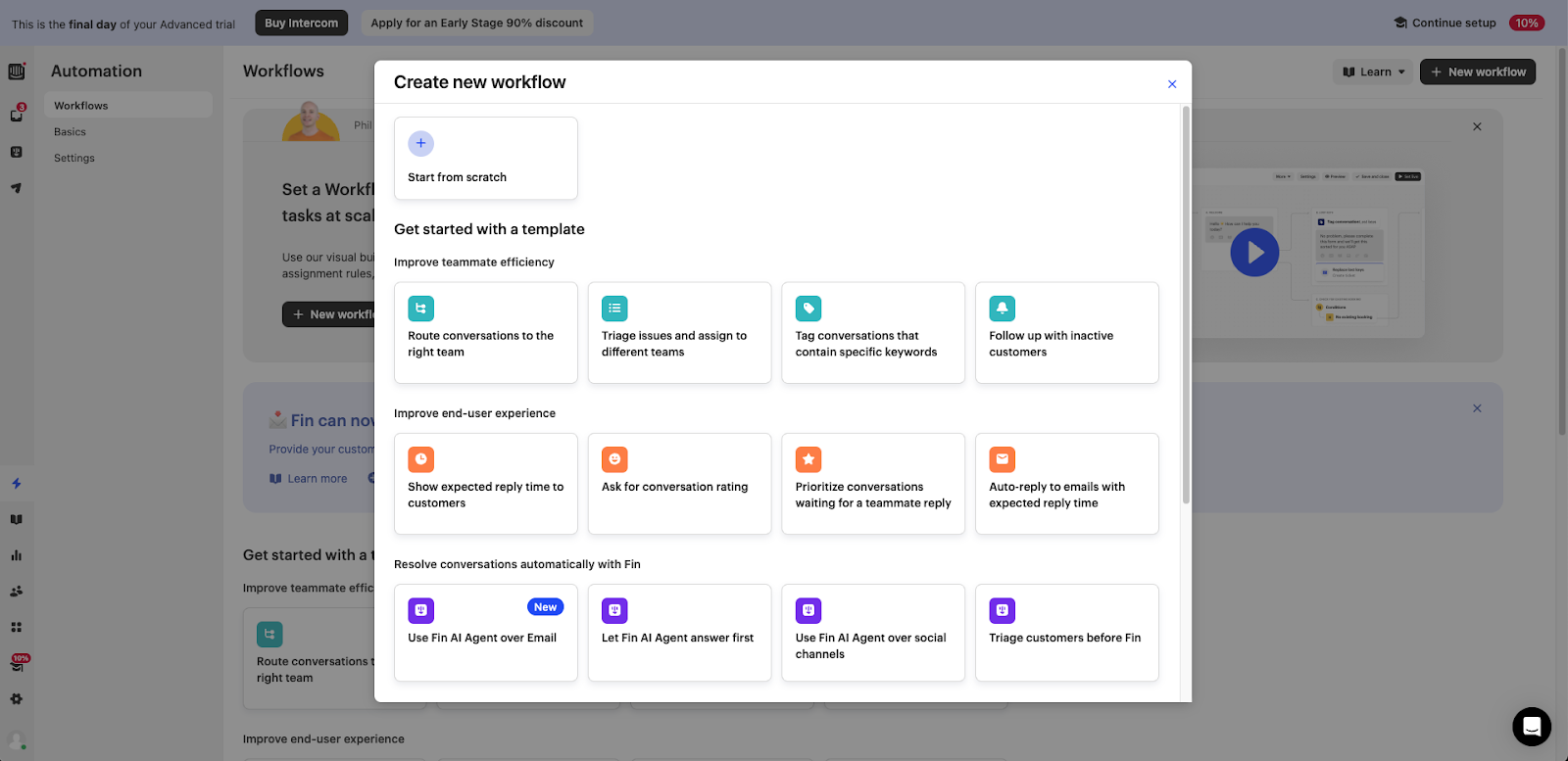
Task: Open the Contacts people sidebar icon
Action: 17,592
